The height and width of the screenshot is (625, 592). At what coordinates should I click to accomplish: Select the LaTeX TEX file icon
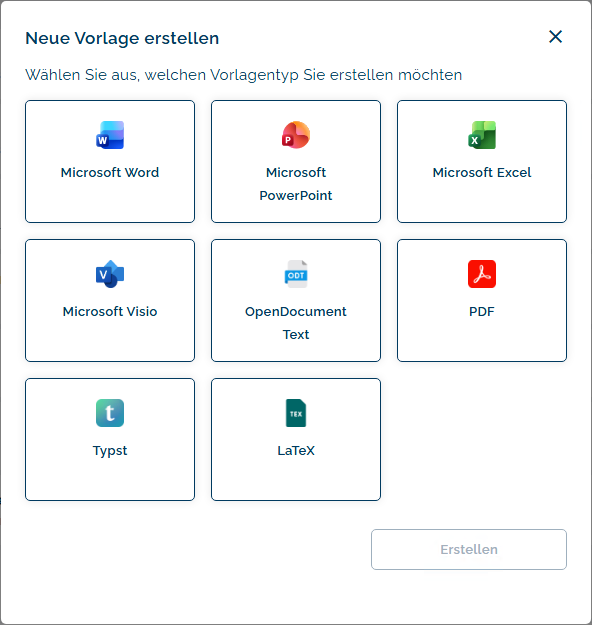[296, 413]
